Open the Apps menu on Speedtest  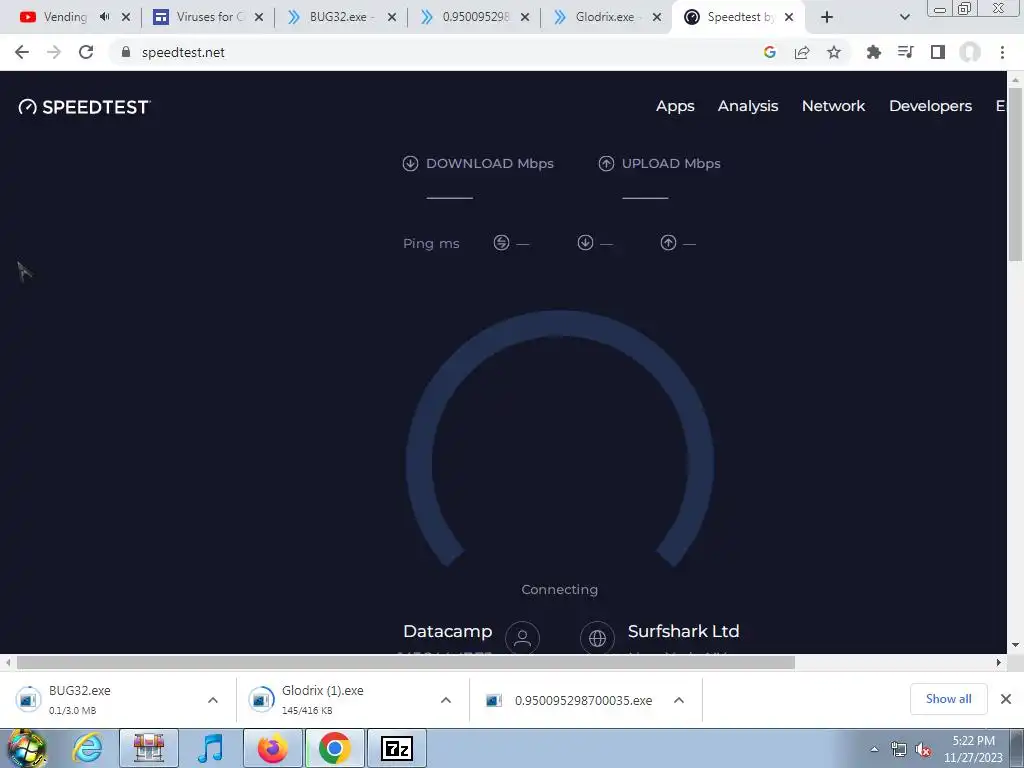[675, 106]
